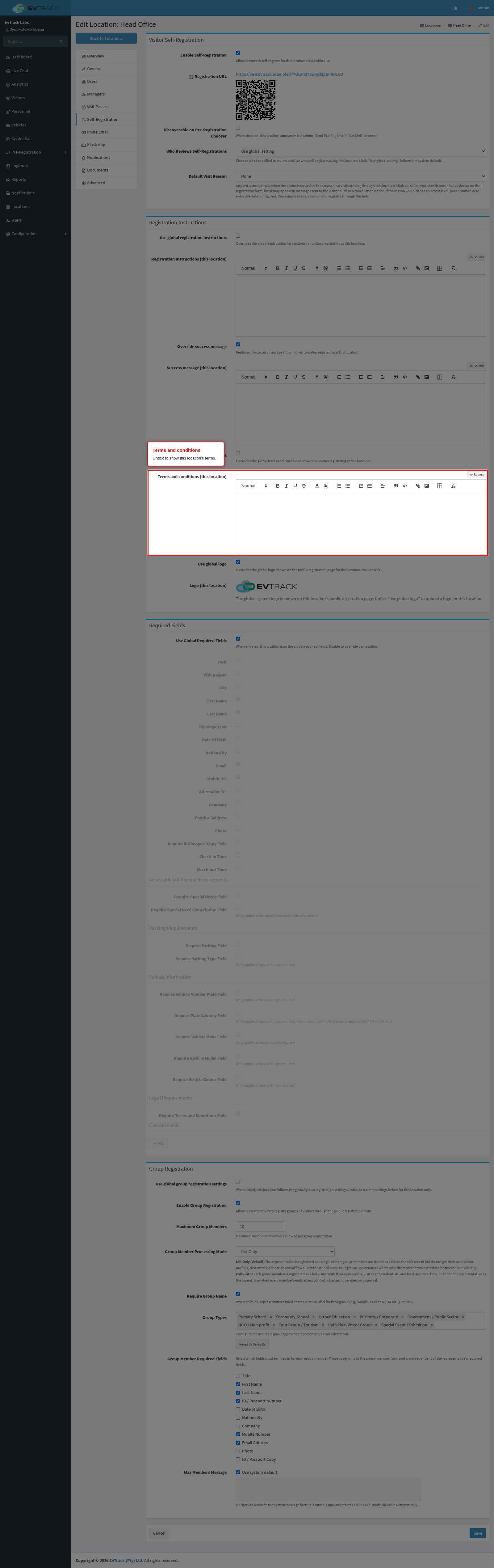Insert a link in Registration Instructions editor
The width and height of the screenshot is (494, 1568).
pos(418,268)
